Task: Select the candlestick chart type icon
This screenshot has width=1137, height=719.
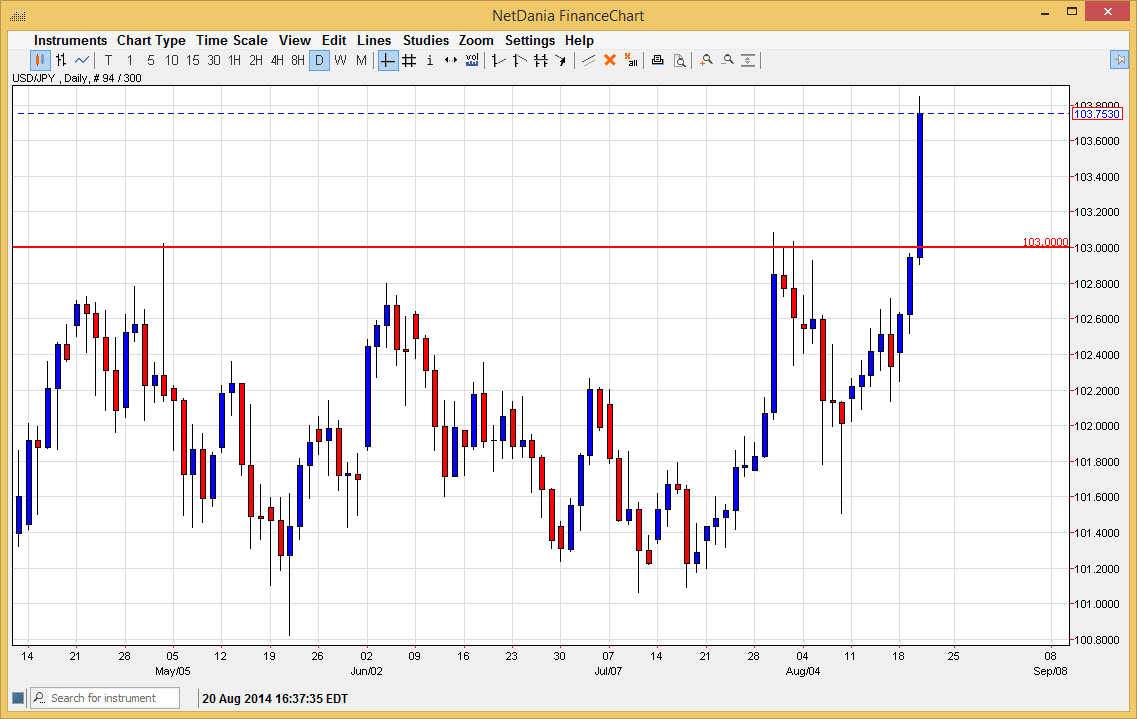Action: [38, 60]
